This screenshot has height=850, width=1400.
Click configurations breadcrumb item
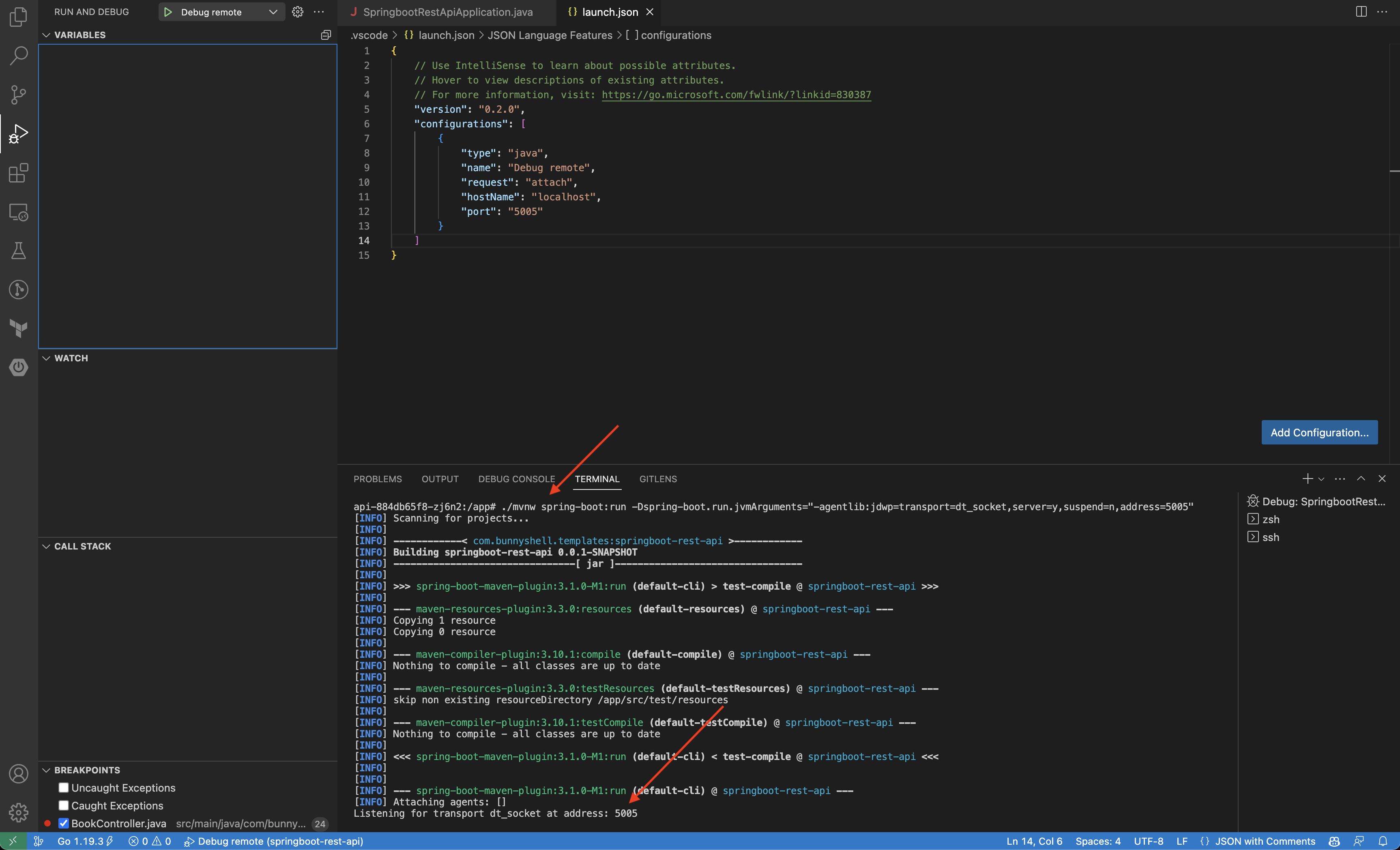click(668, 35)
